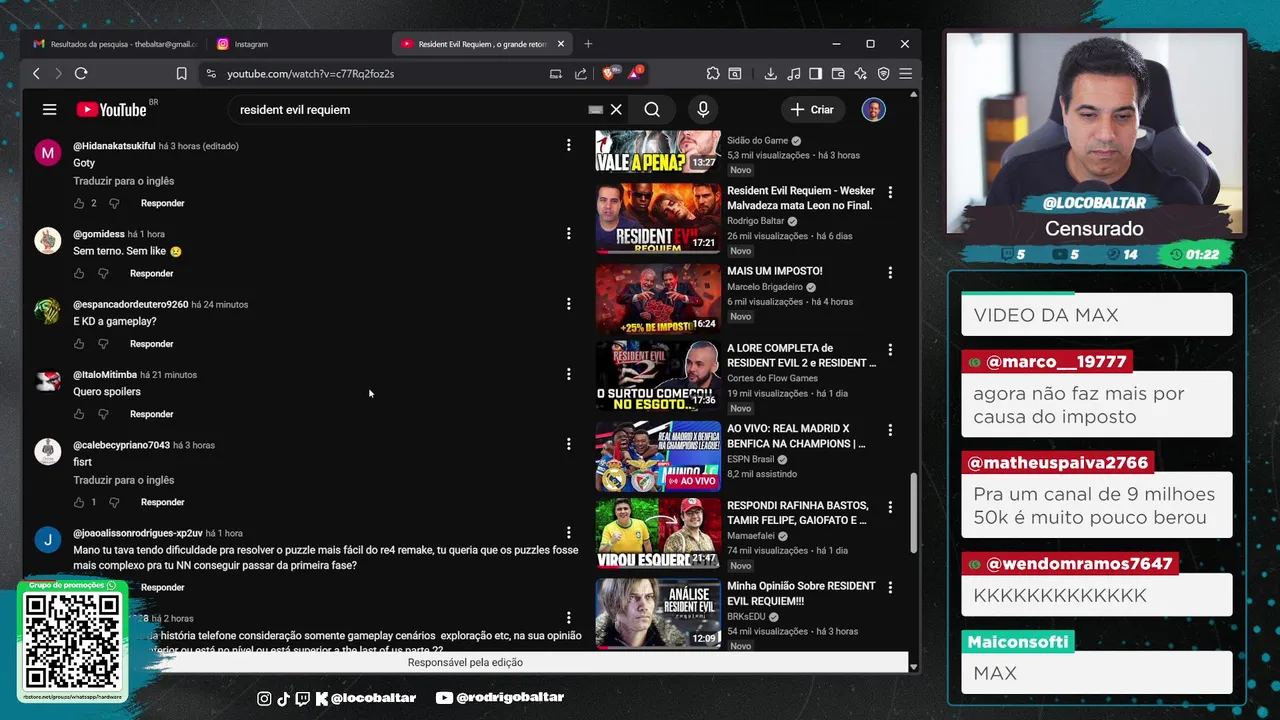The height and width of the screenshot is (720, 1280).
Task: Reply to @Hidanakatsukiful with Responder
Action: (x=163, y=203)
